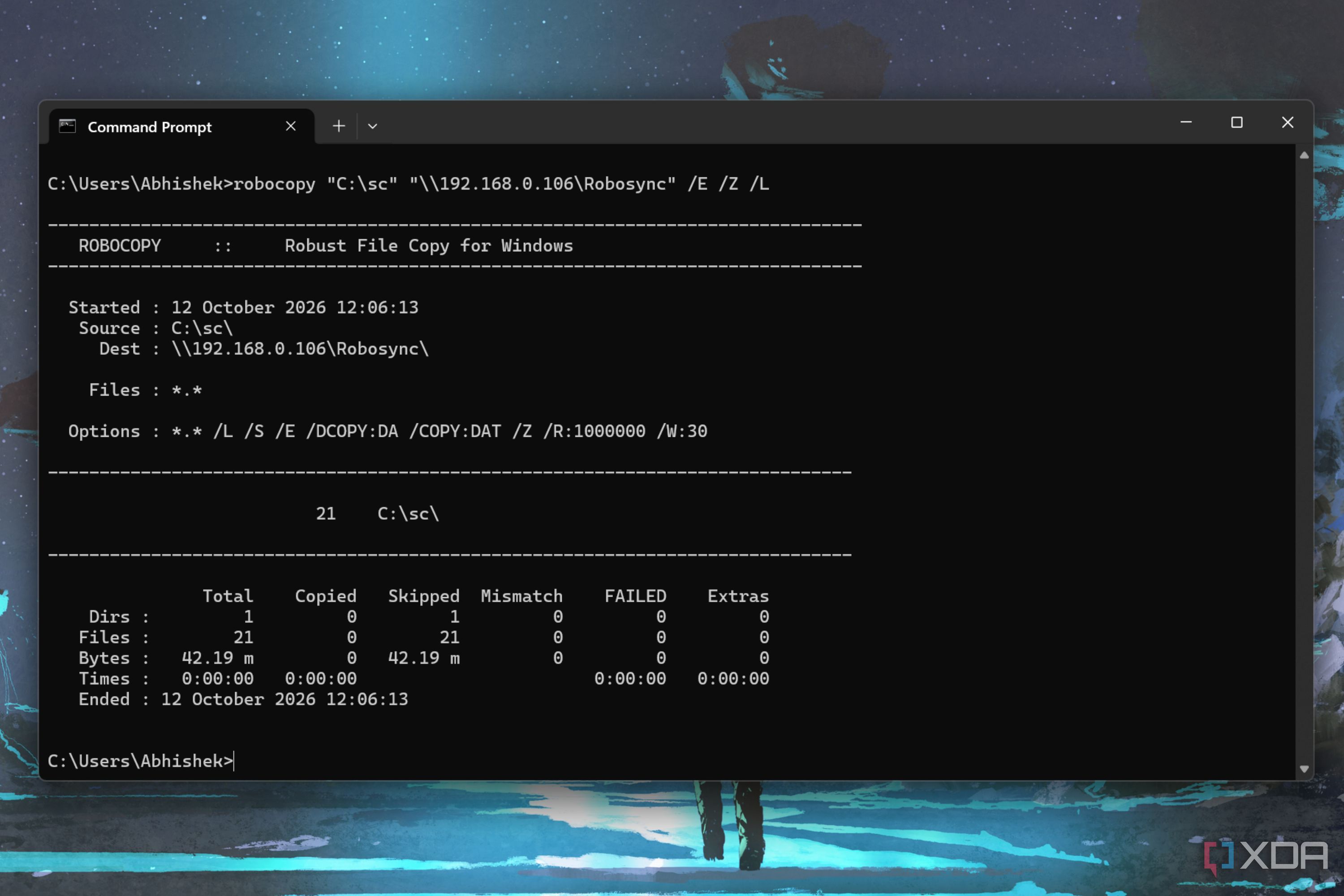Click the Mismatch column header
The image size is (1344, 896).
pyautogui.click(x=522, y=596)
